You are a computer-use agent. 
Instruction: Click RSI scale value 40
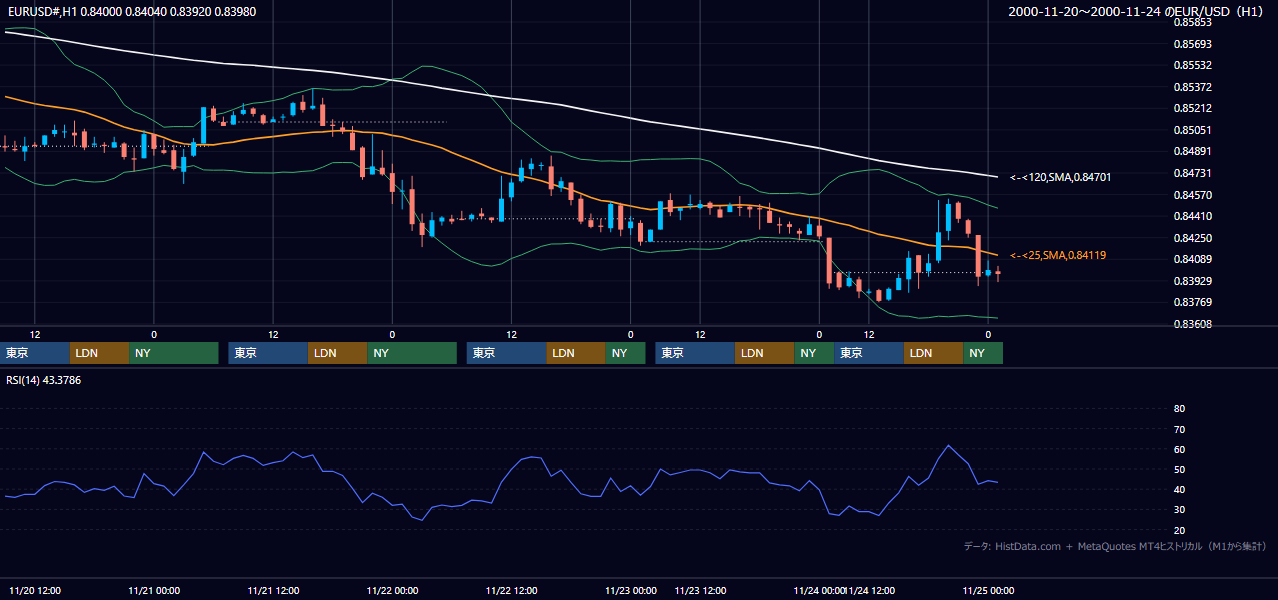coord(1179,490)
